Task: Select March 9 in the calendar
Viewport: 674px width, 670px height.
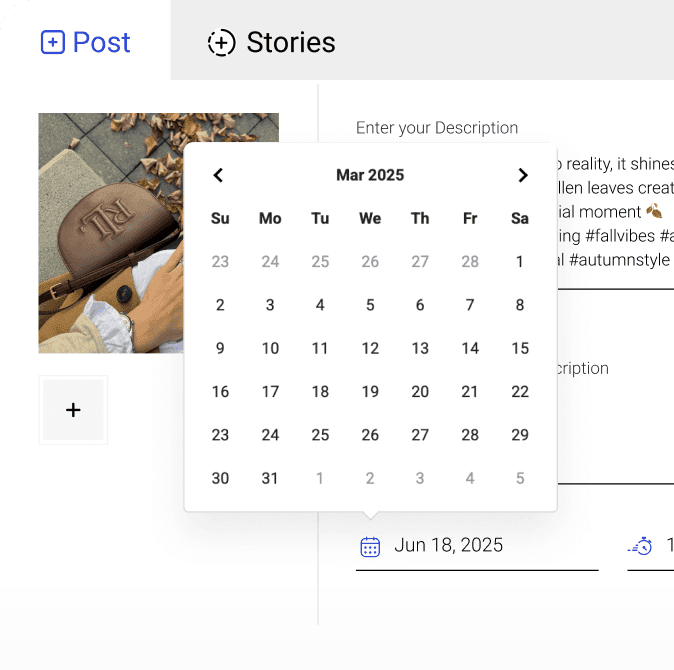Action: [x=220, y=349]
